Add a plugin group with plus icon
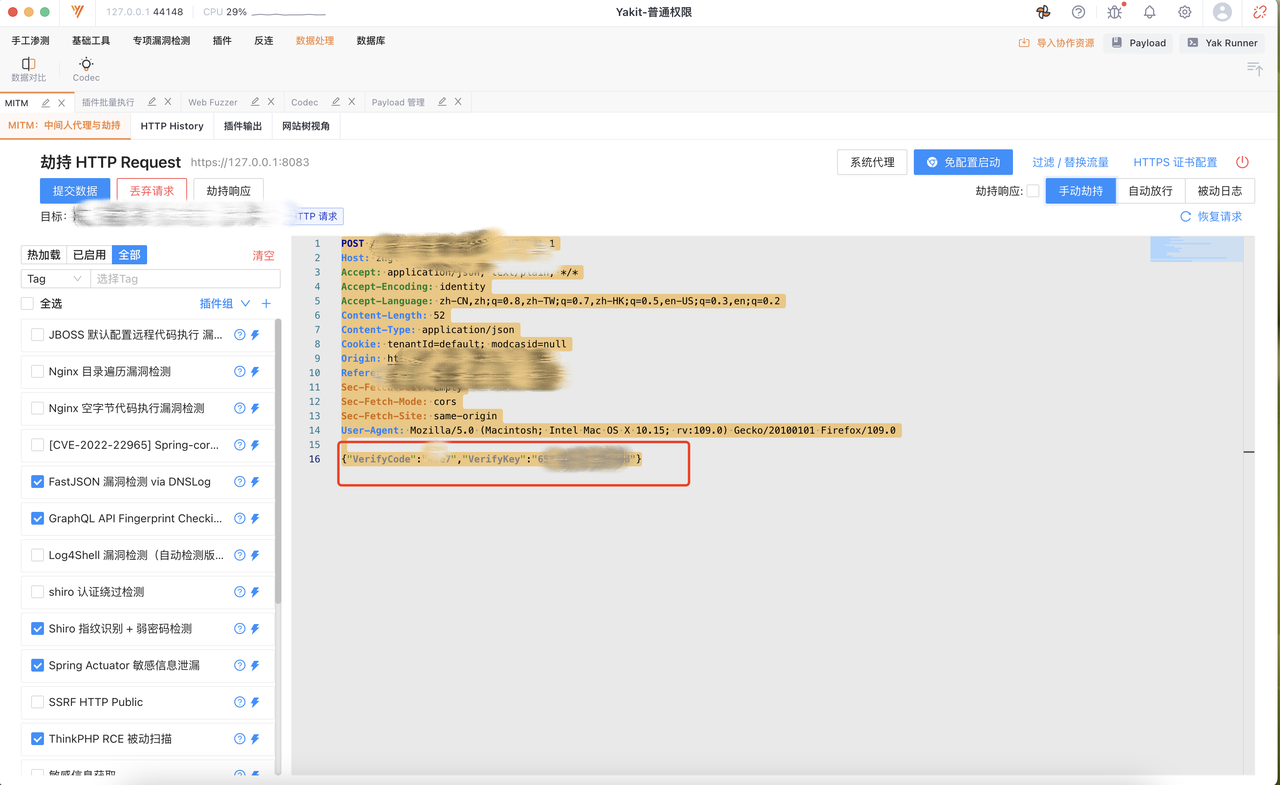1280x785 pixels. pos(266,303)
